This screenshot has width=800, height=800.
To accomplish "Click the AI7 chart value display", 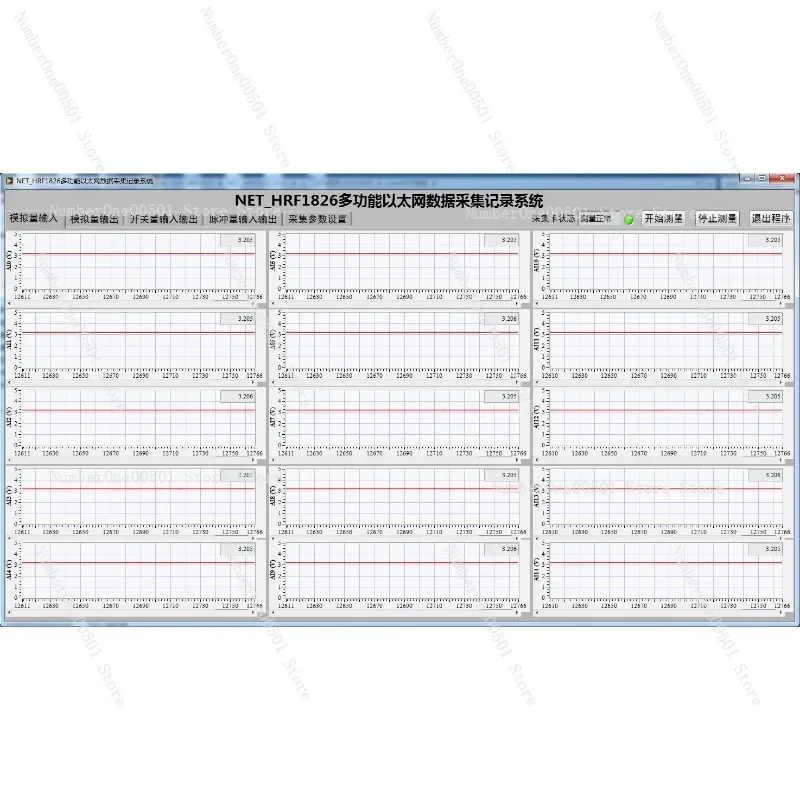I will tap(501, 396).
